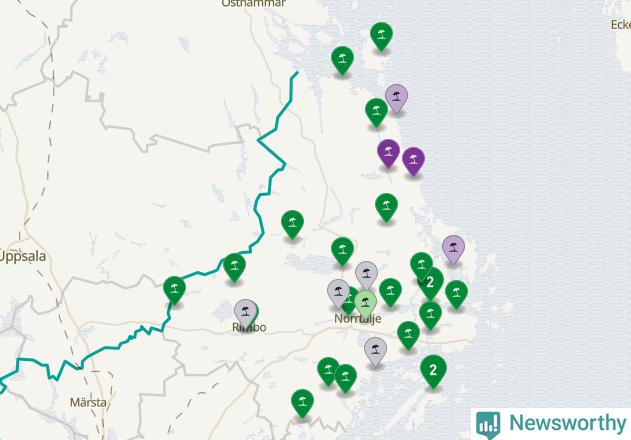Image resolution: width=631 pixels, height=440 pixels.
Task: Click the green marker just below the dark purple markers
Action: (386, 207)
